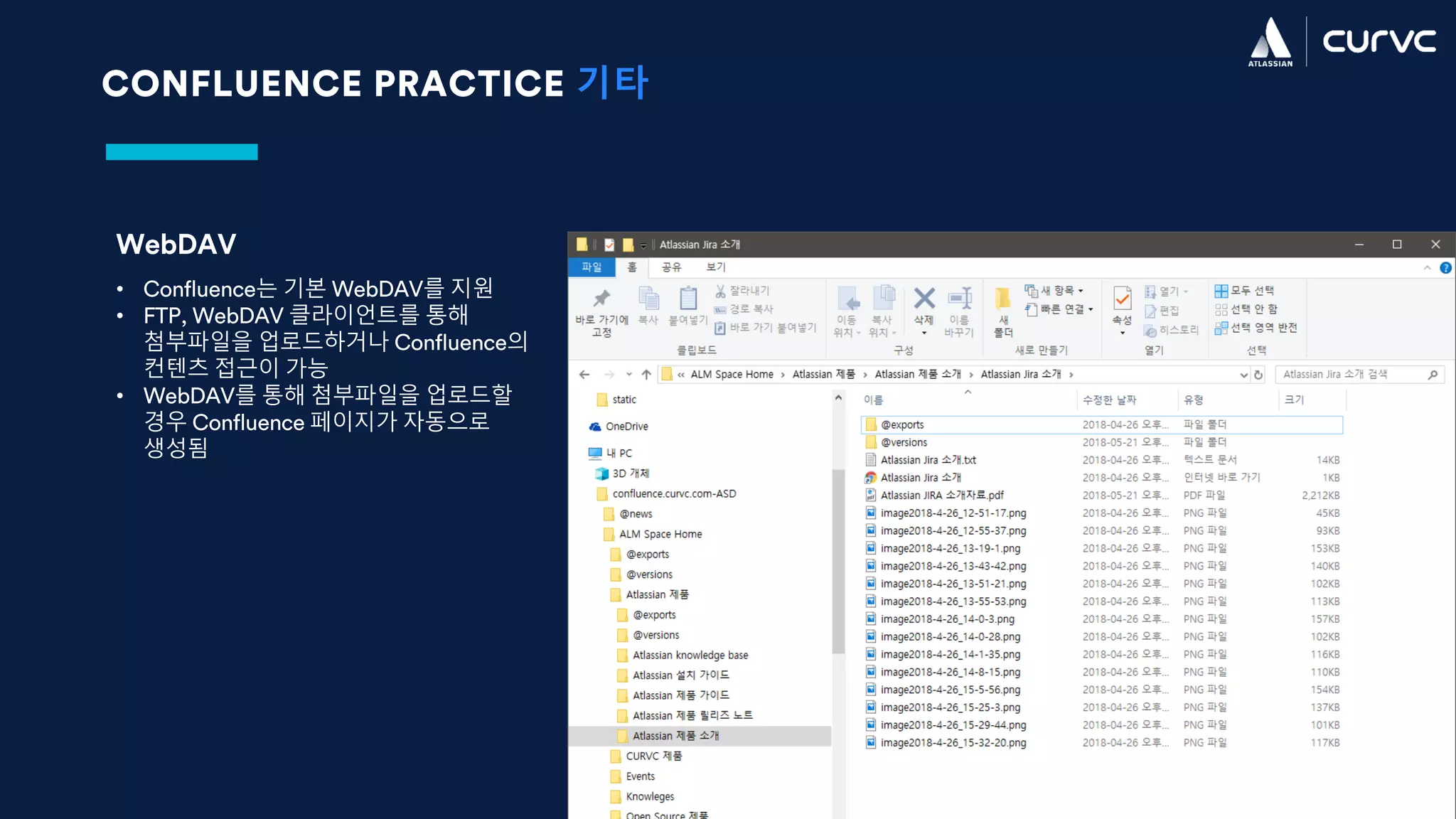Image resolution: width=1456 pixels, height=819 pixels.
Task: Select 3D 개체 in the navigation pane
Action: (x=622, y=473)
